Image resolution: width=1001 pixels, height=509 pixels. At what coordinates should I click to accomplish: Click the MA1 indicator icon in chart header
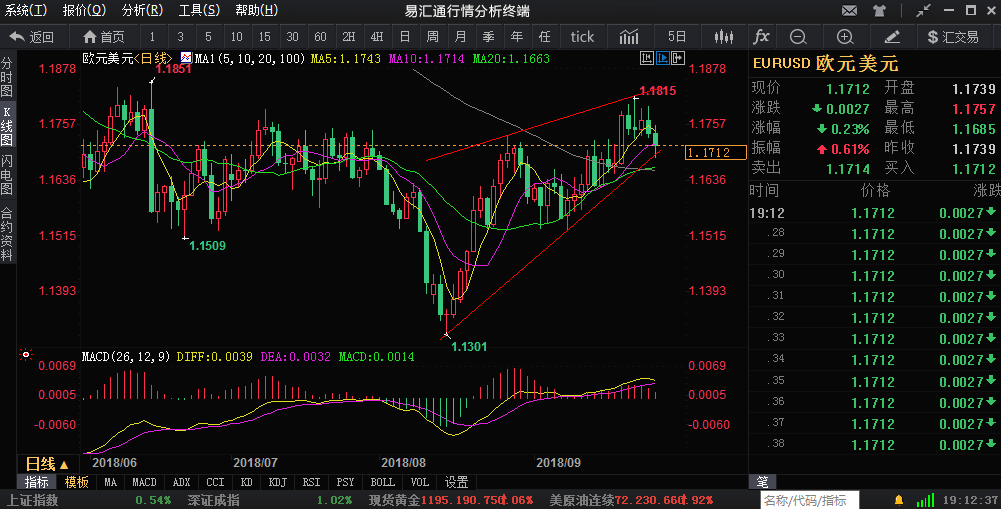186,59
